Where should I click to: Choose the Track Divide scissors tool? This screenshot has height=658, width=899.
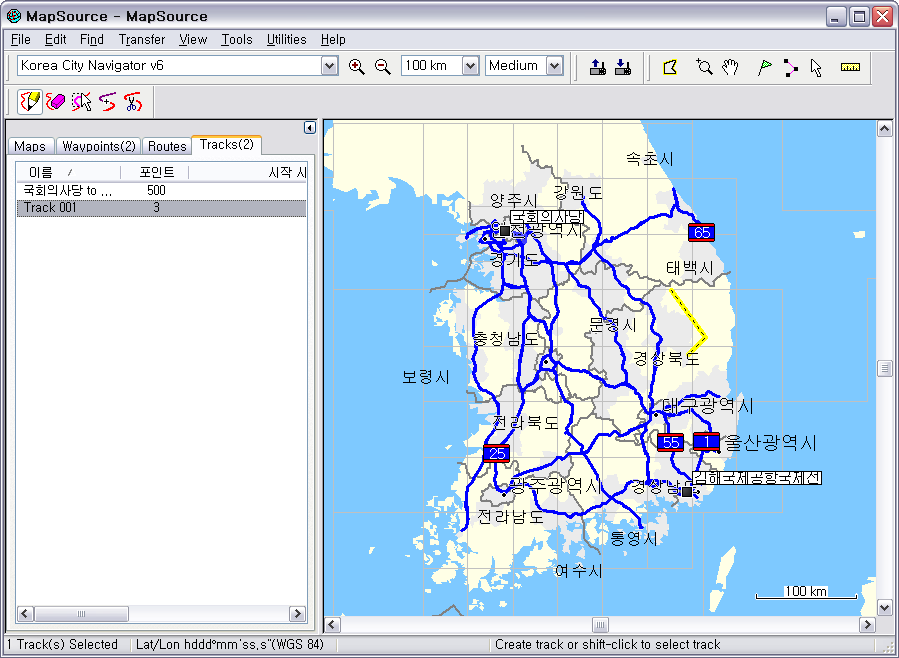click(x=133, y=102)
